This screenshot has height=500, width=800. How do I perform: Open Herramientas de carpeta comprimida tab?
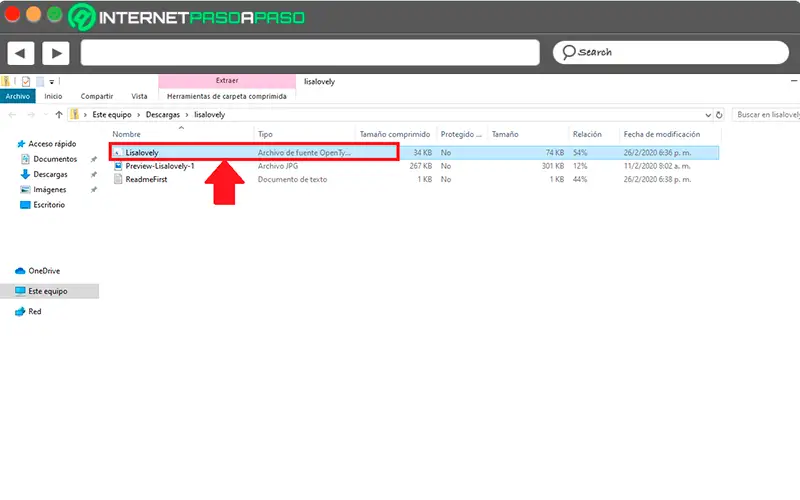point(227,96)
